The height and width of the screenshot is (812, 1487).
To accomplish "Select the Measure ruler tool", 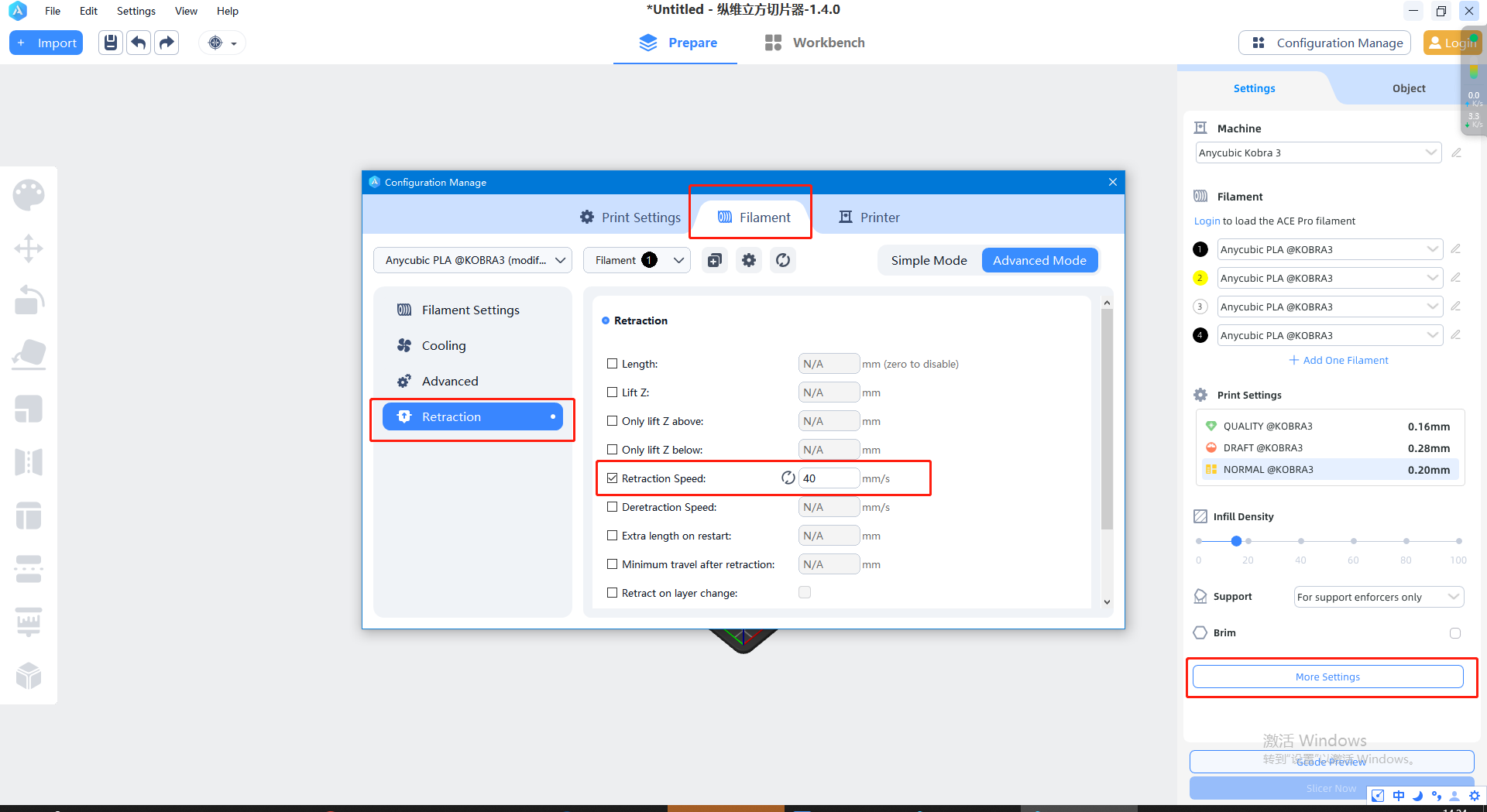I will (29, 622).
